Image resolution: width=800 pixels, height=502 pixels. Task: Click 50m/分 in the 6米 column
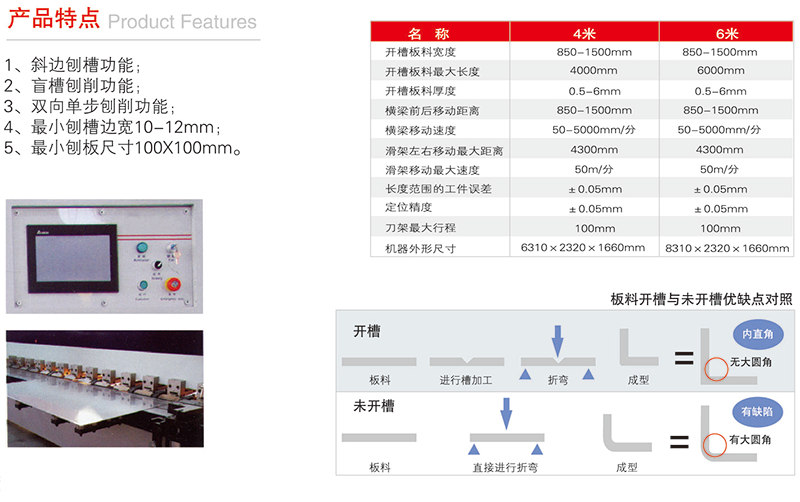click(x=719, y=169)
